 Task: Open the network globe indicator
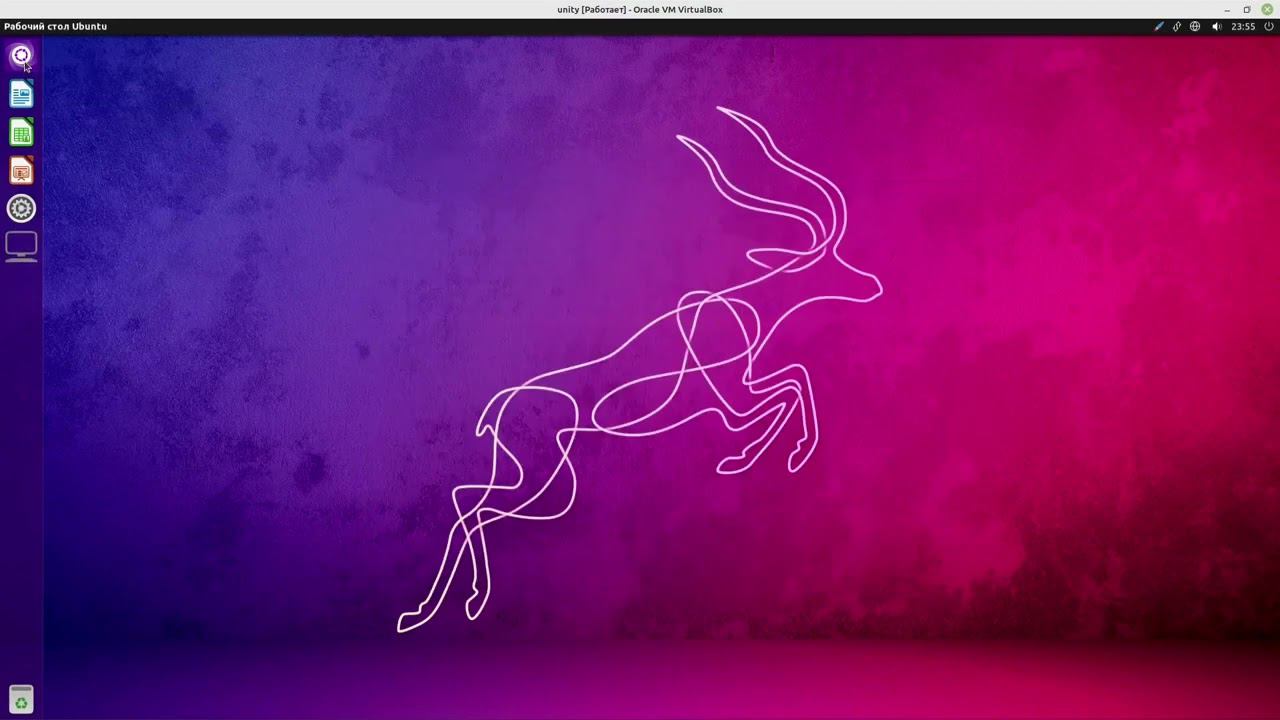click(1195, 27)
